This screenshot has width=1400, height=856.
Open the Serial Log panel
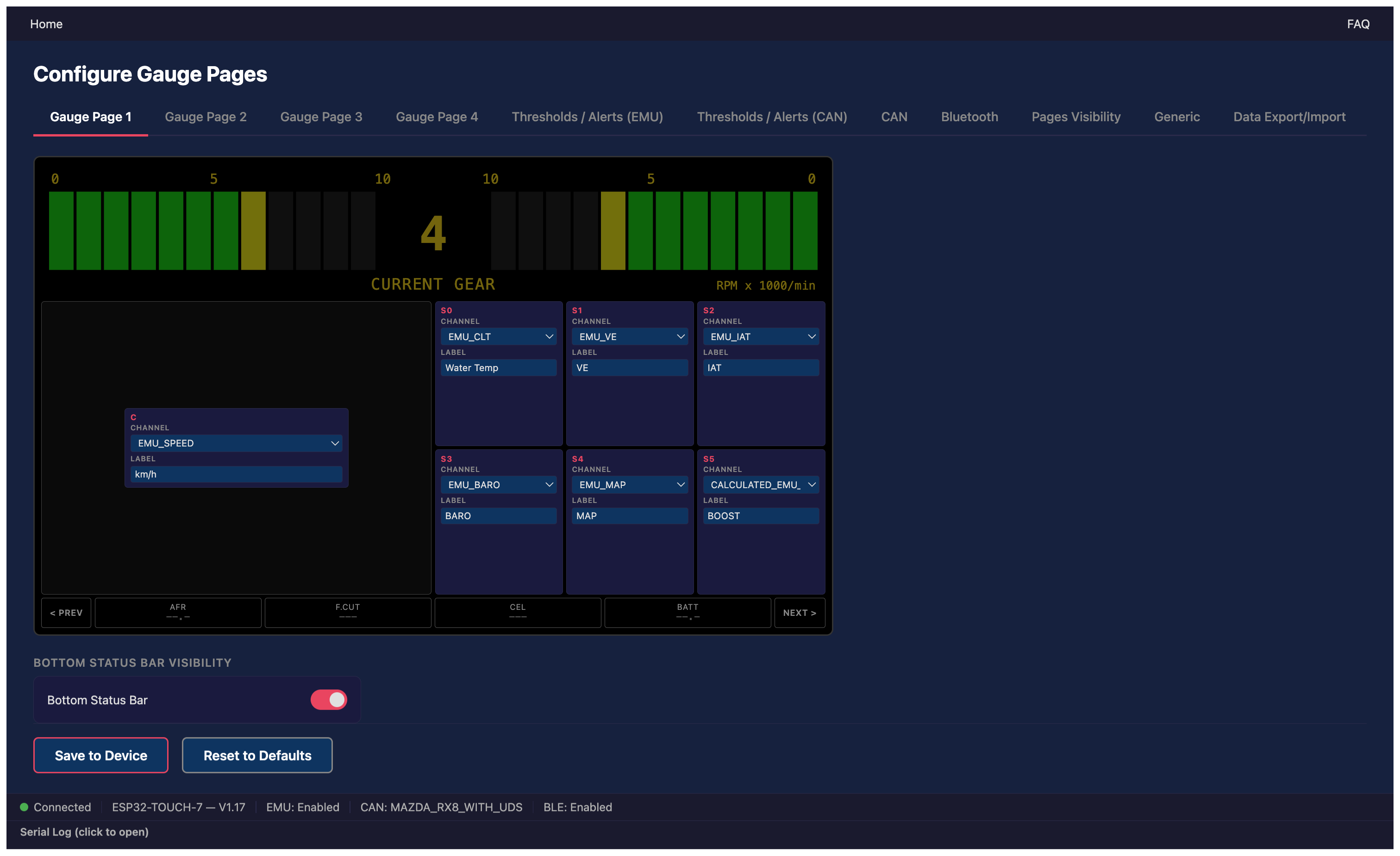point(84,831)
